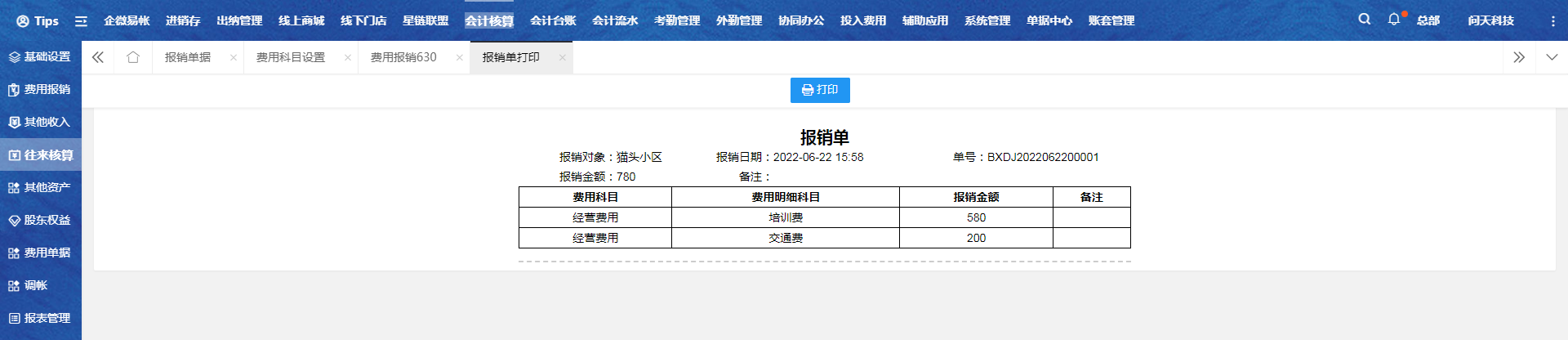Open 其他资产 in the sidebar
Viewport: 1568px width, 340px height.
click(x=41, y=187)
